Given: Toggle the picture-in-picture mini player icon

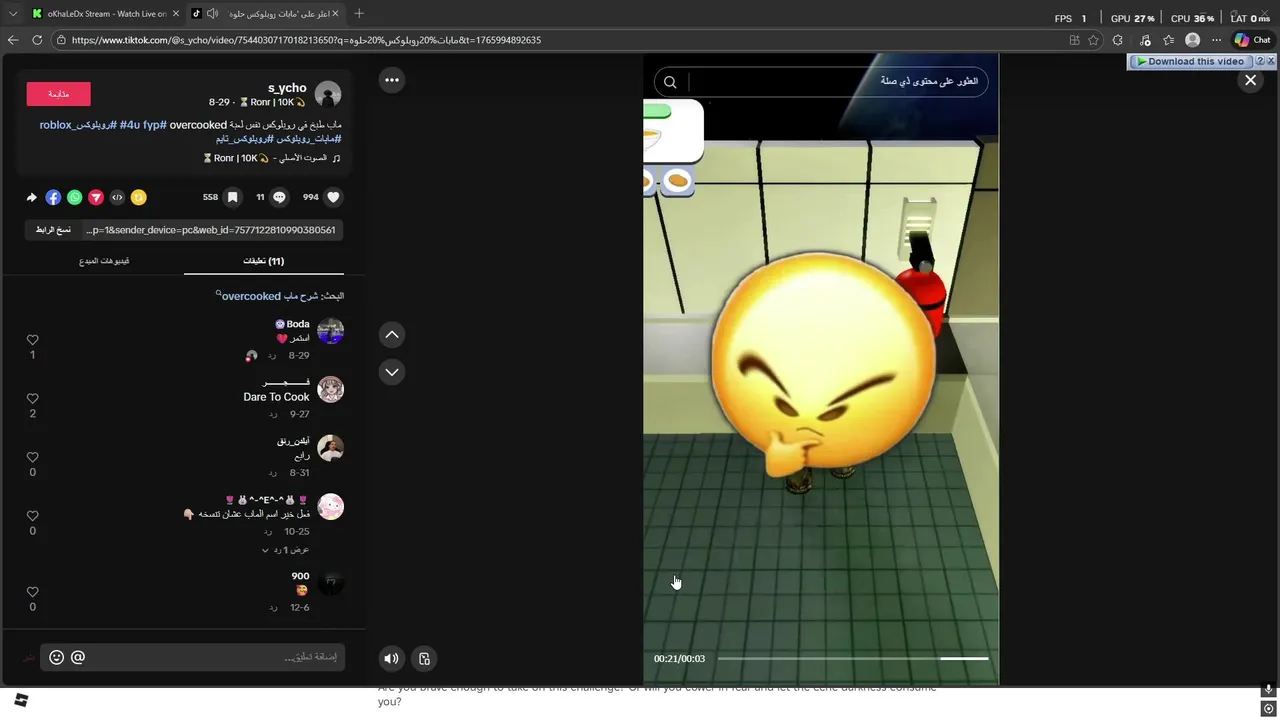Looking at the screenshot, I should (424, 658).
